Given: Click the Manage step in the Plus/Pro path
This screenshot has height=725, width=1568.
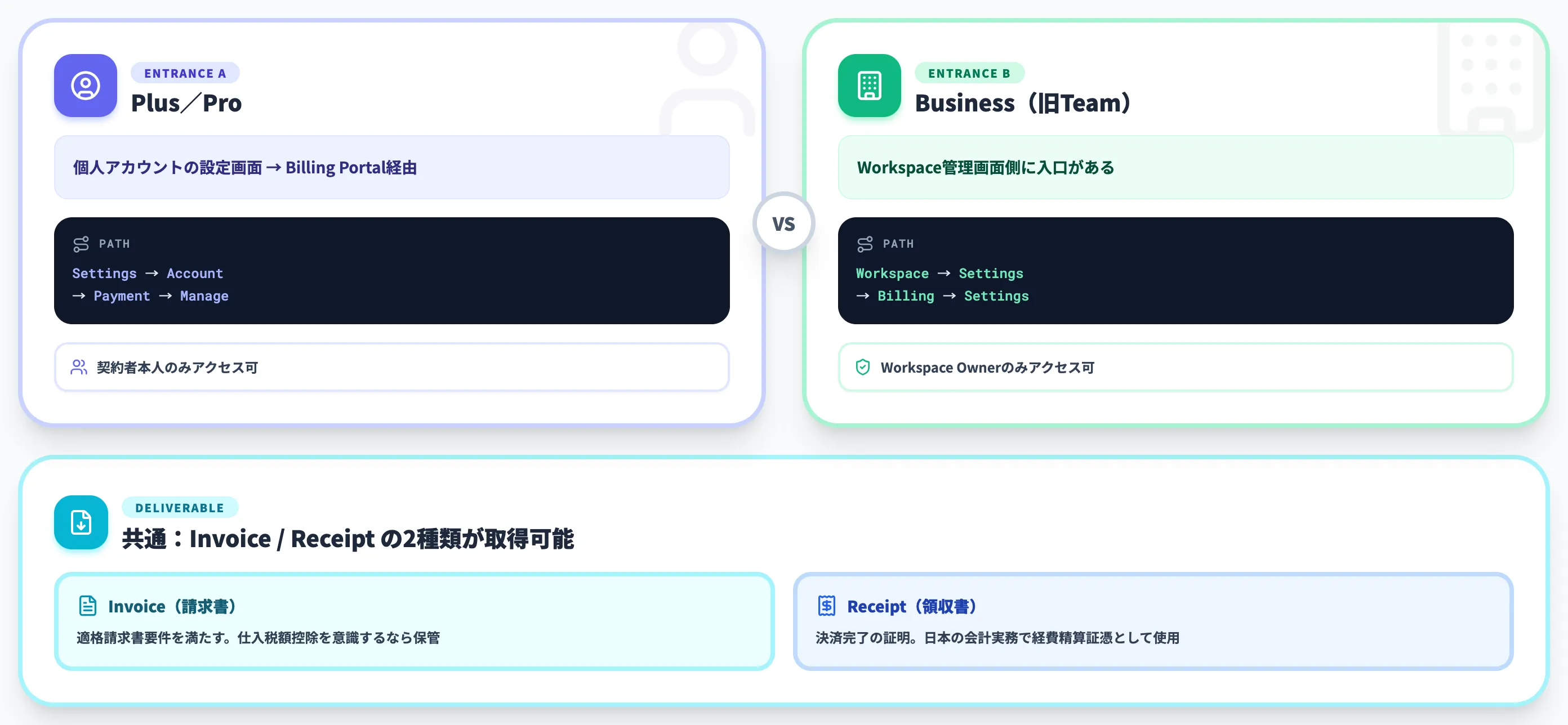Looking at the screenshot, I should point(204,296).
